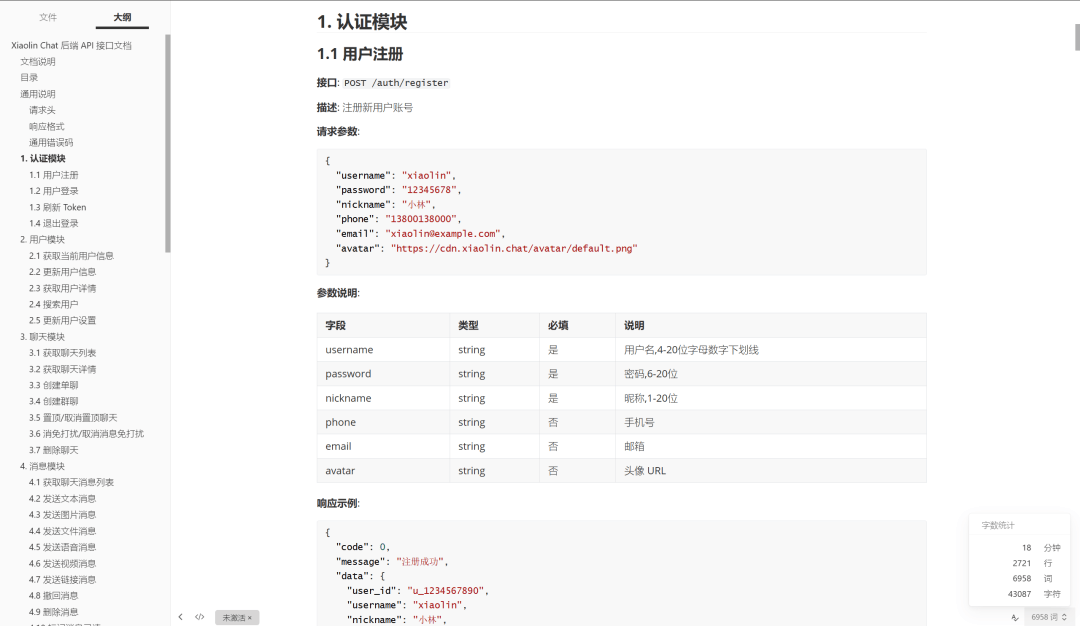Image resolution: width=1080 pixels, height=626 pixels.
Task: Open 1.3 刷新 Token outline item
Action: coord(57,207)
